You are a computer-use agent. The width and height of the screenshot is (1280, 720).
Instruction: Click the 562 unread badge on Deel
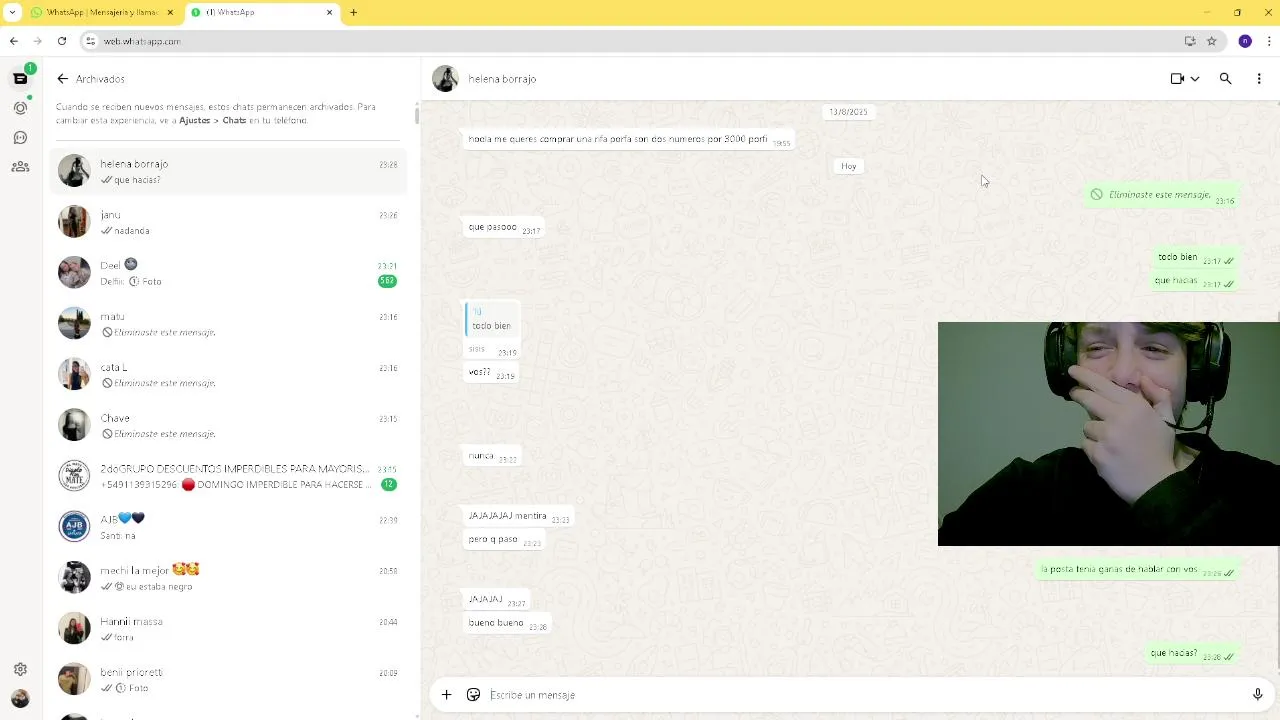(387, 281)
